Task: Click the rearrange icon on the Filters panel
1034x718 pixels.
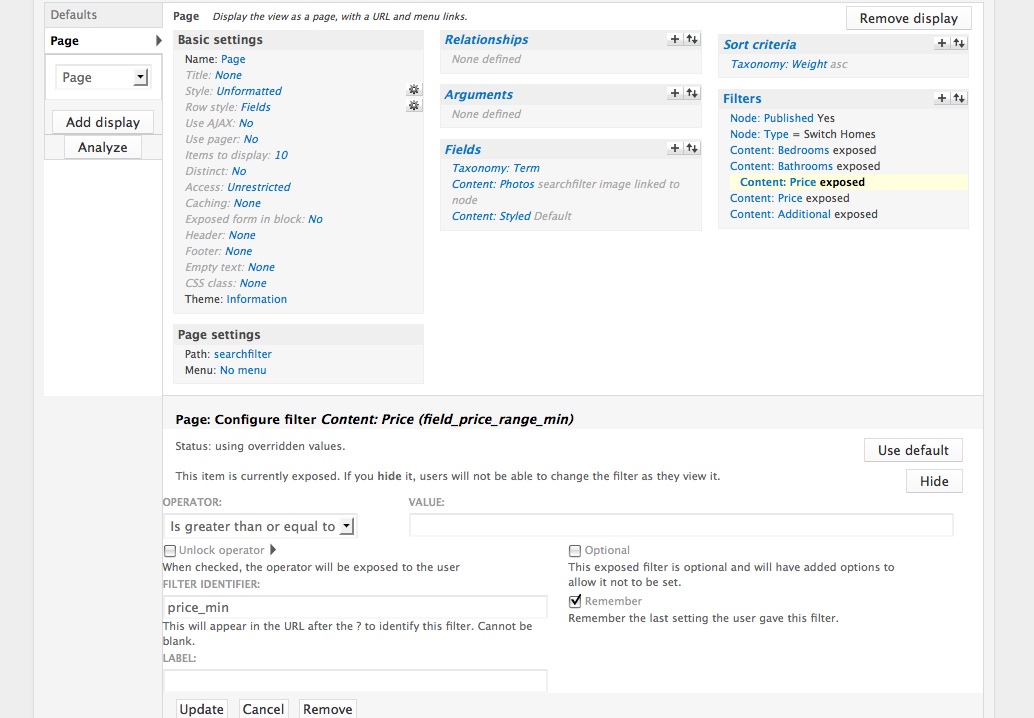Action: click(958, 98)
